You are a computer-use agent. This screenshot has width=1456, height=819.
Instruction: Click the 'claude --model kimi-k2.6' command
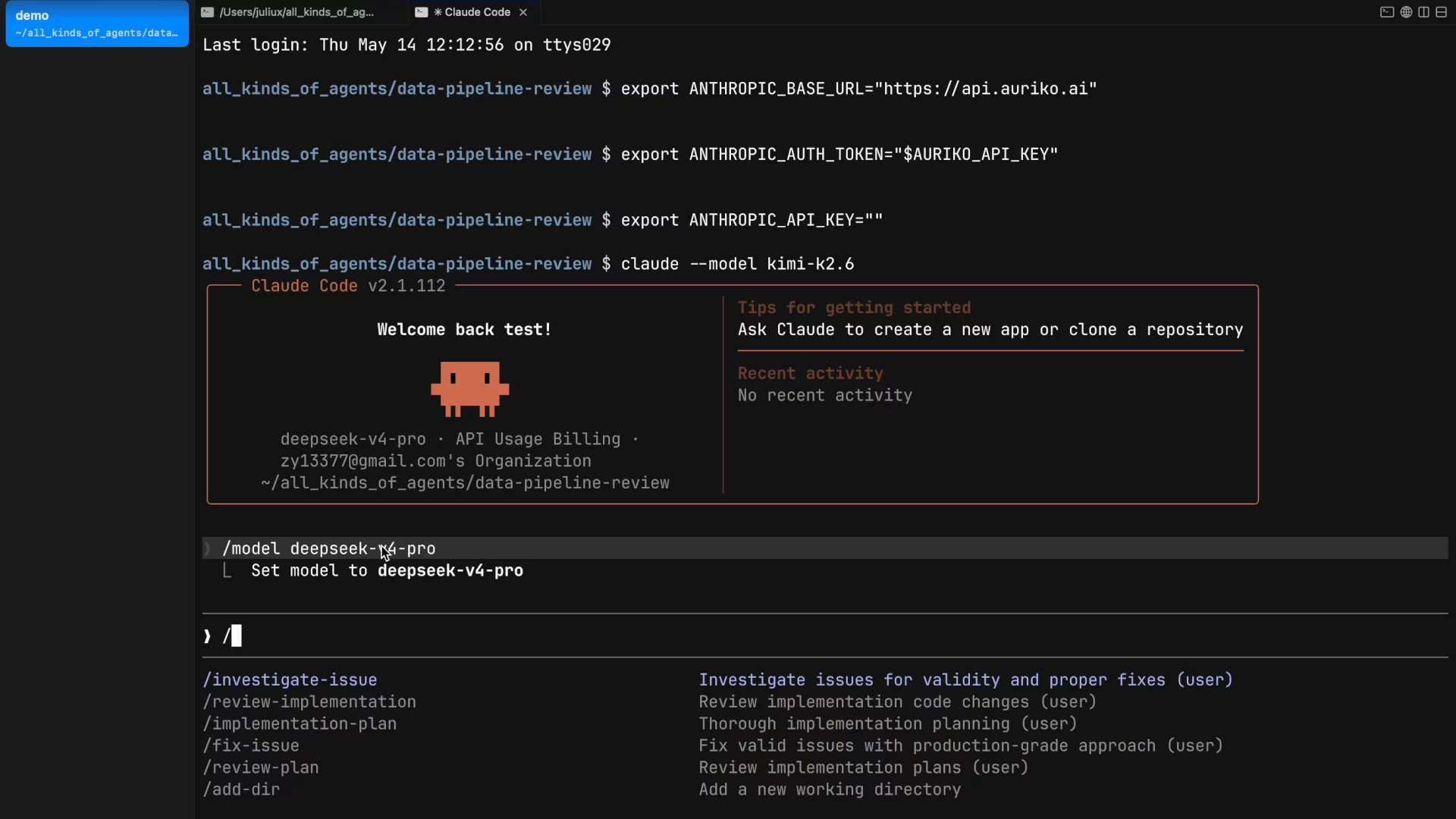(737, 264)
